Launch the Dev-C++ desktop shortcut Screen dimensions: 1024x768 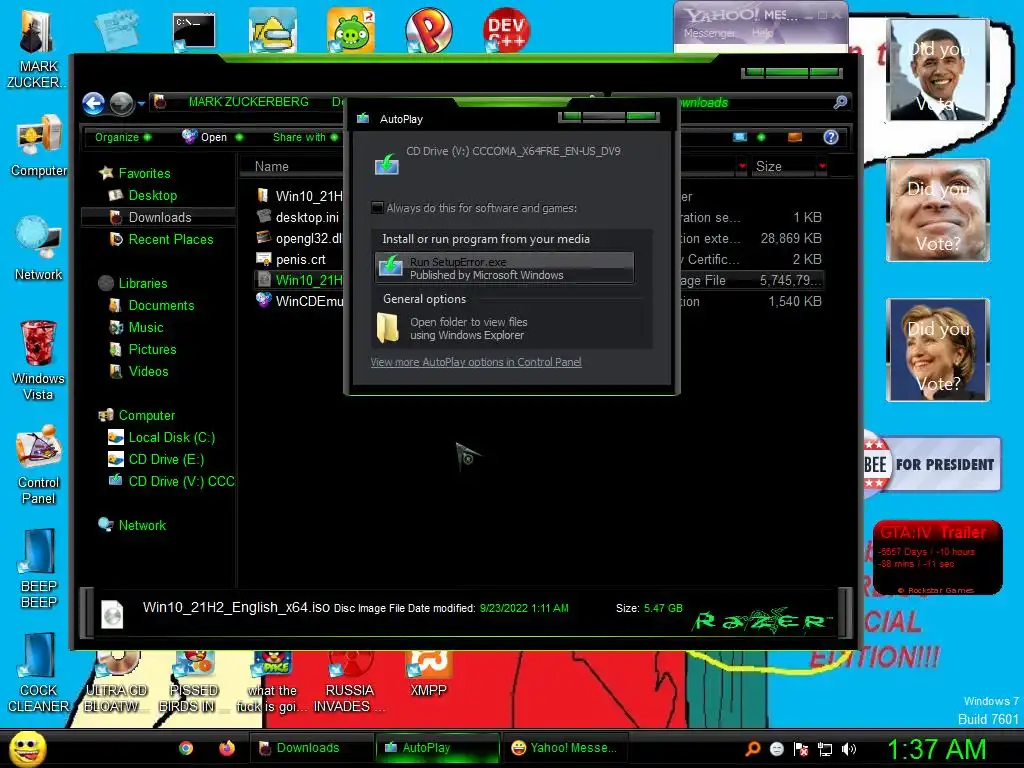click(507, 30)
